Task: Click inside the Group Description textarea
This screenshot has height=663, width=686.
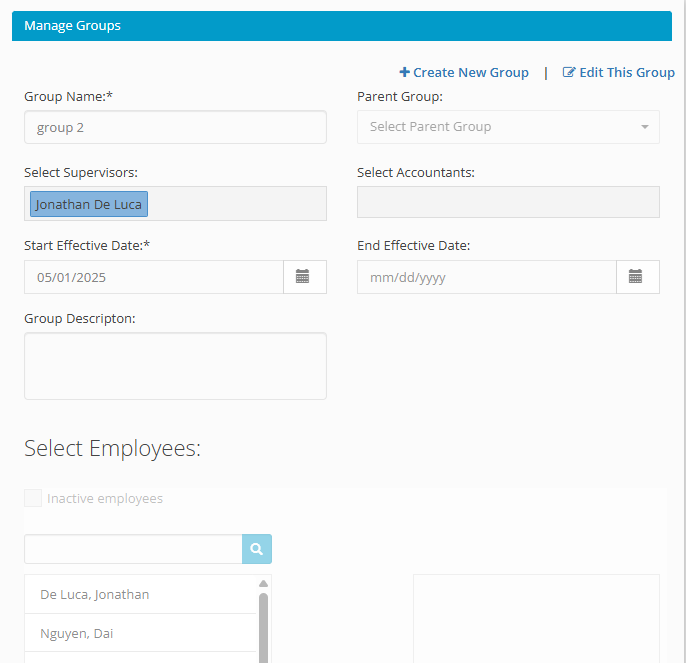Action: [x=175, y=366]
